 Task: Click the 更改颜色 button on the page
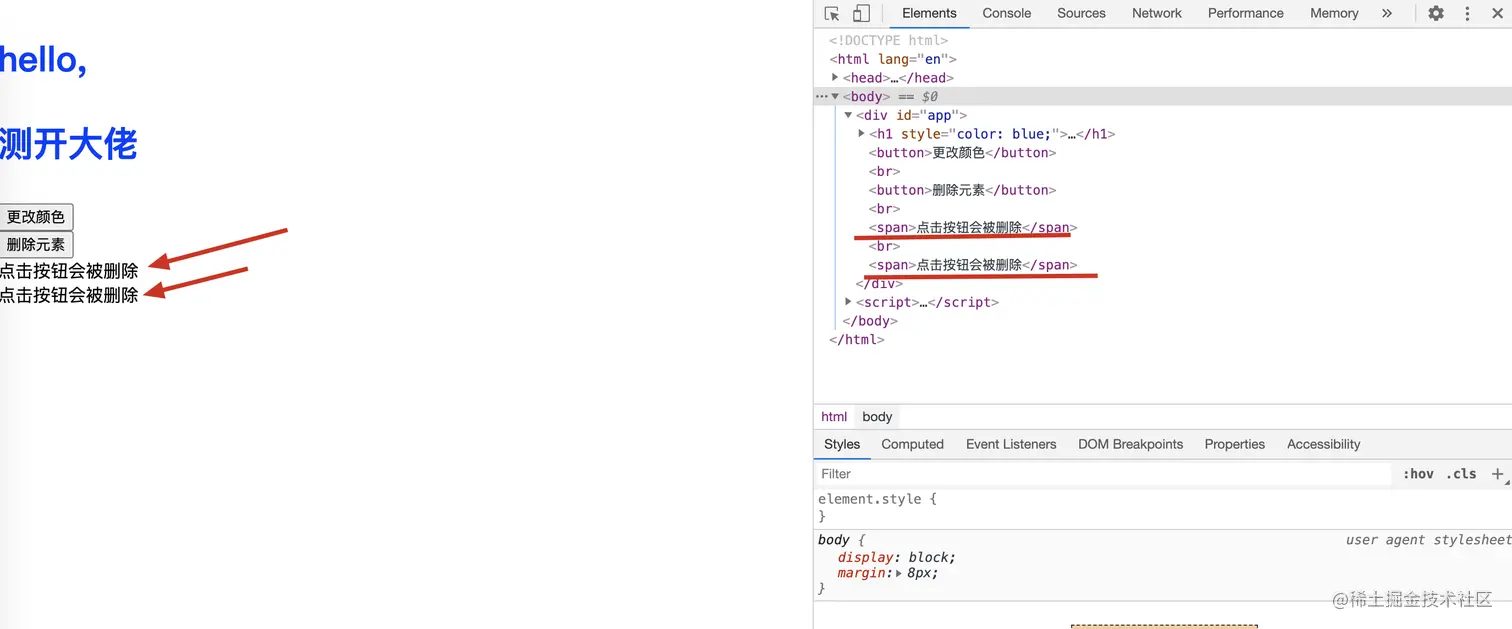click(37, 217)
